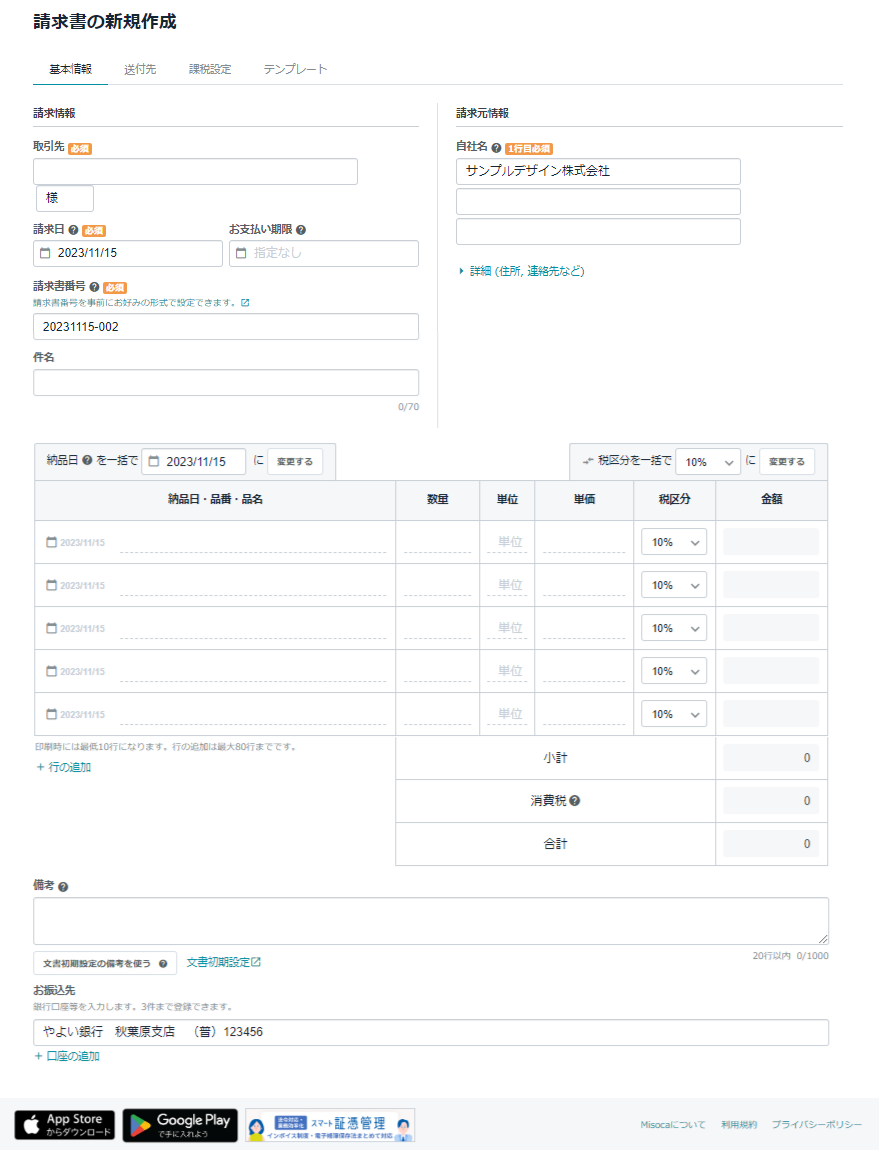This screenshot has width=879, height=1150.
Task: Click 文書初期設定の備考を使う button
Action: click(x=105, y=963)
